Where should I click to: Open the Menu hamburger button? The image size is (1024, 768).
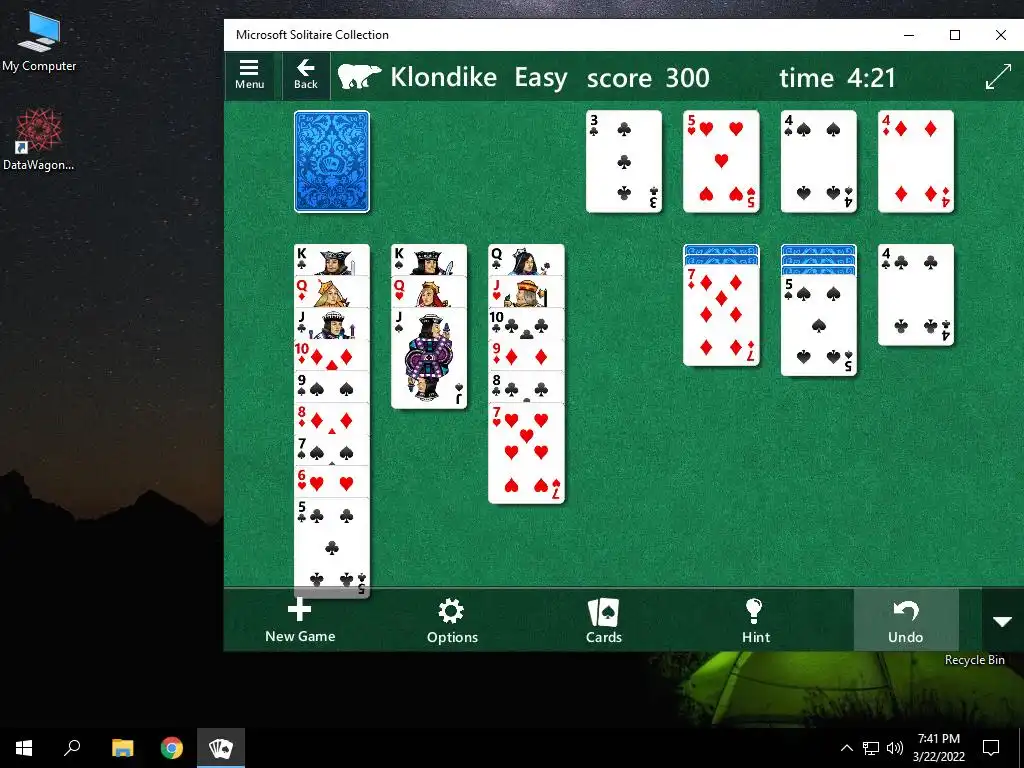point(249,75)
